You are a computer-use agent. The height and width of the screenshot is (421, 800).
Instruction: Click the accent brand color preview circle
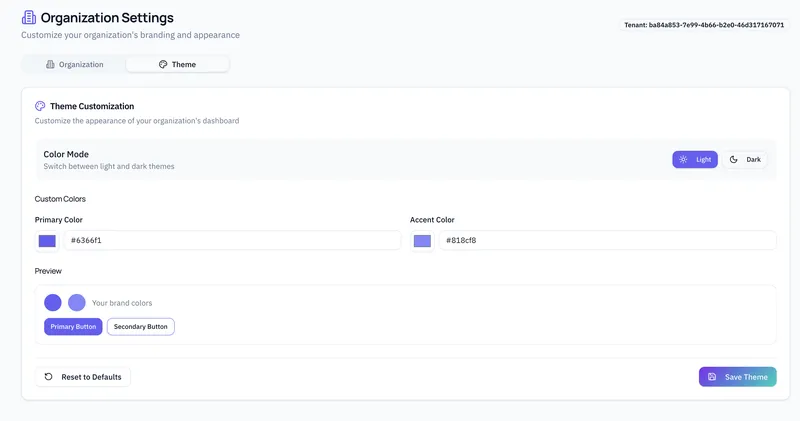click(77, 303)
